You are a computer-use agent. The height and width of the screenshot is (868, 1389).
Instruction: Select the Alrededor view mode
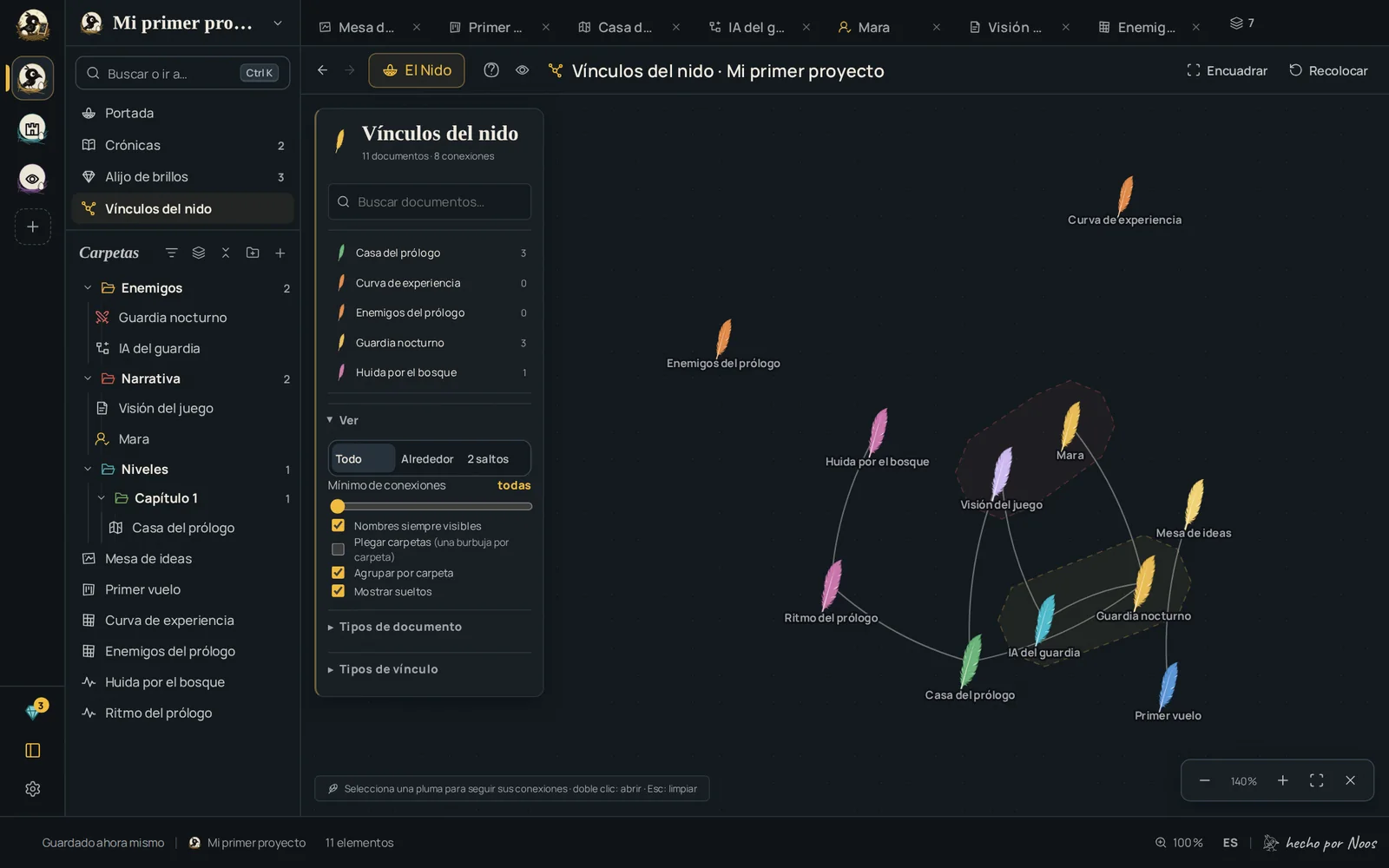pyautogui.click(x=427, y=458)
